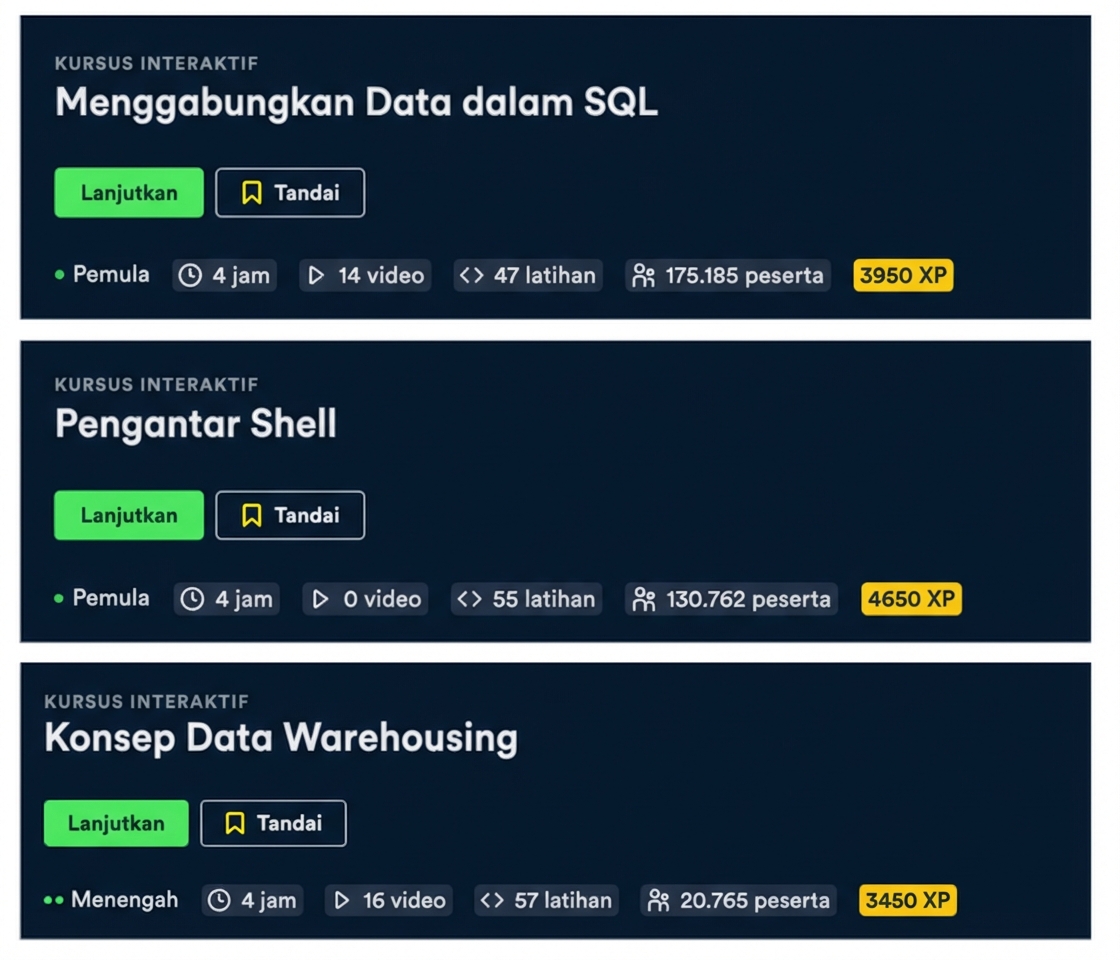The height and width of the screenshot is (960, 1120).
Task: Toggle the Tandai bookmark on the SQL course
Action: pyautogui.click(x=290, y=192)
